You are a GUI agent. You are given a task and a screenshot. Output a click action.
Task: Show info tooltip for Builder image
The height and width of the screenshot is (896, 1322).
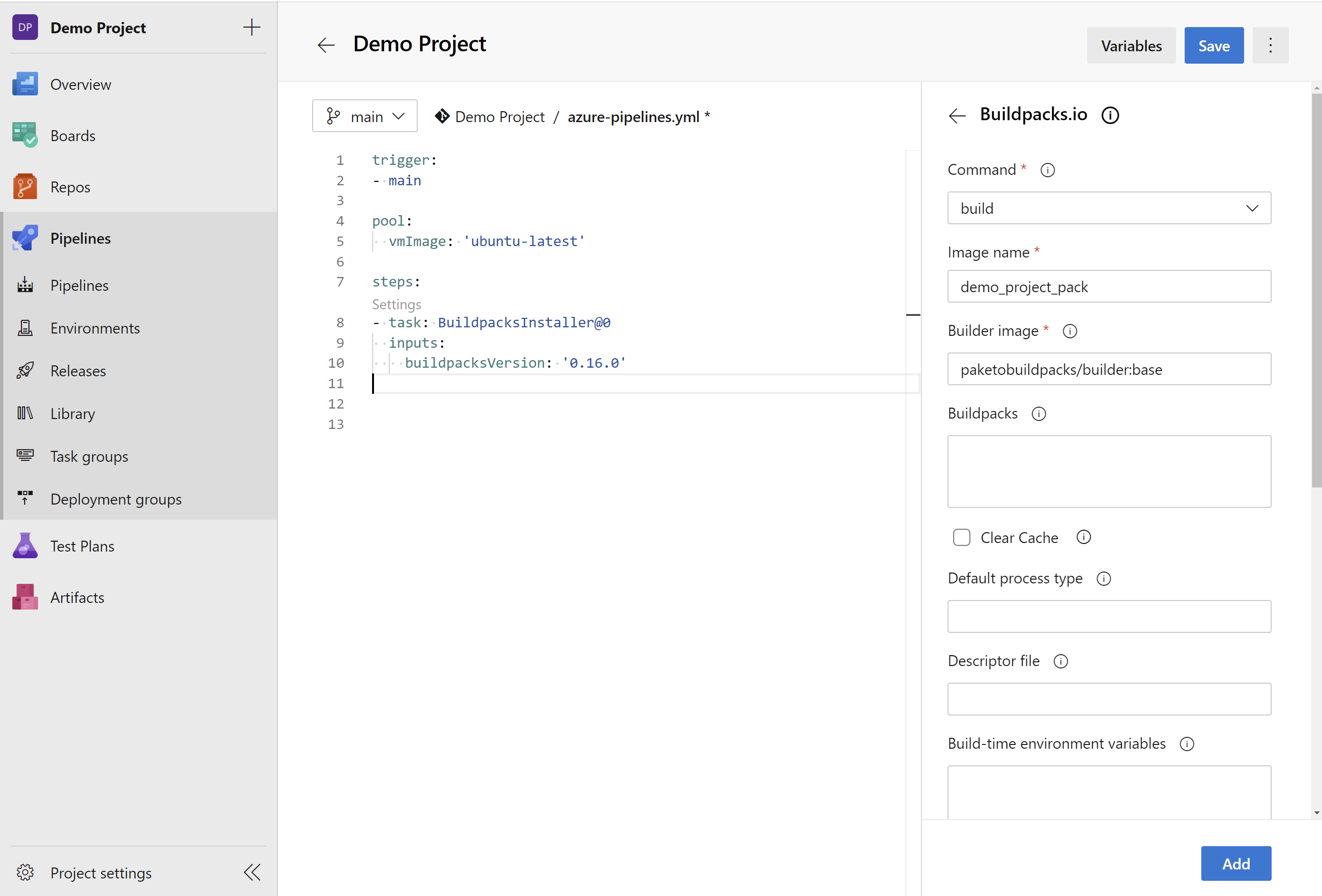[x=1070, y=331]
